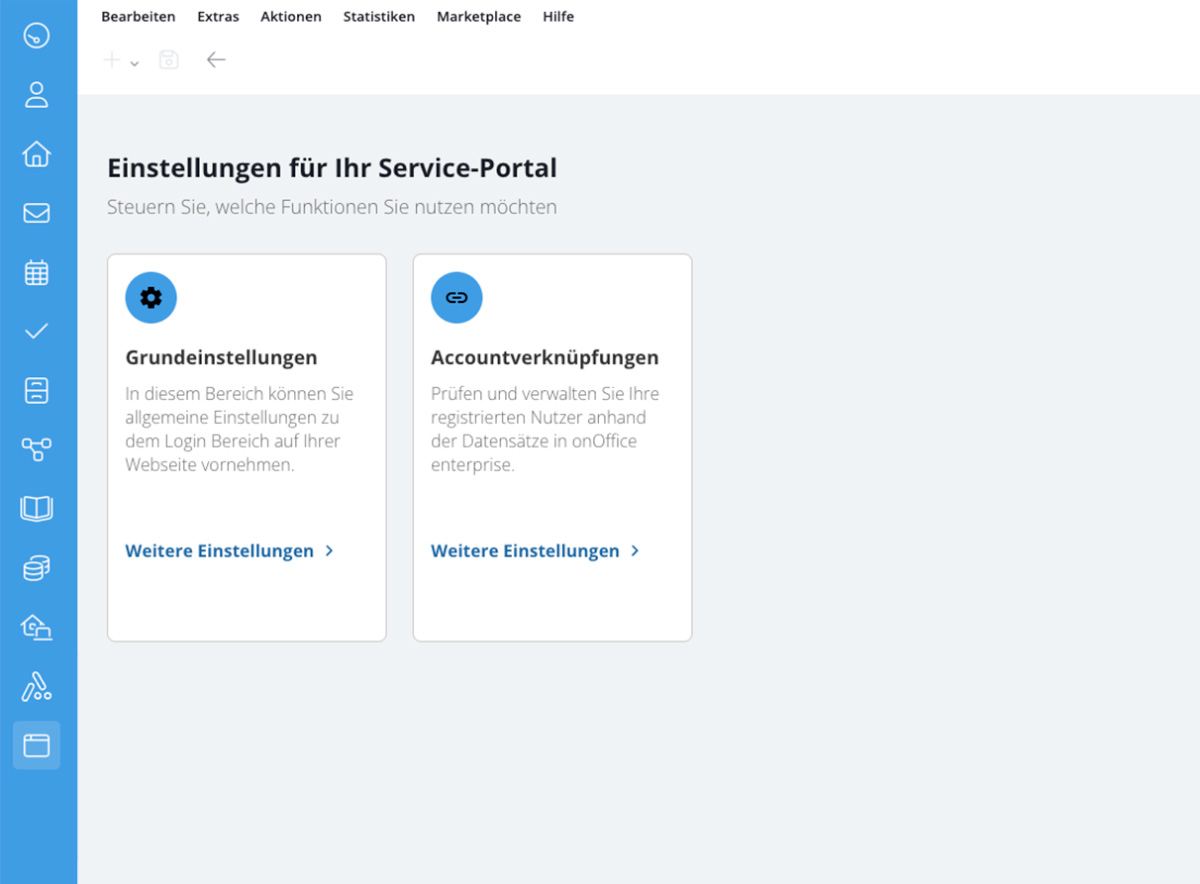Open the email envelope icon in sidebar
The height and width of the screenshot is (884, 1200).
(36, 213)
